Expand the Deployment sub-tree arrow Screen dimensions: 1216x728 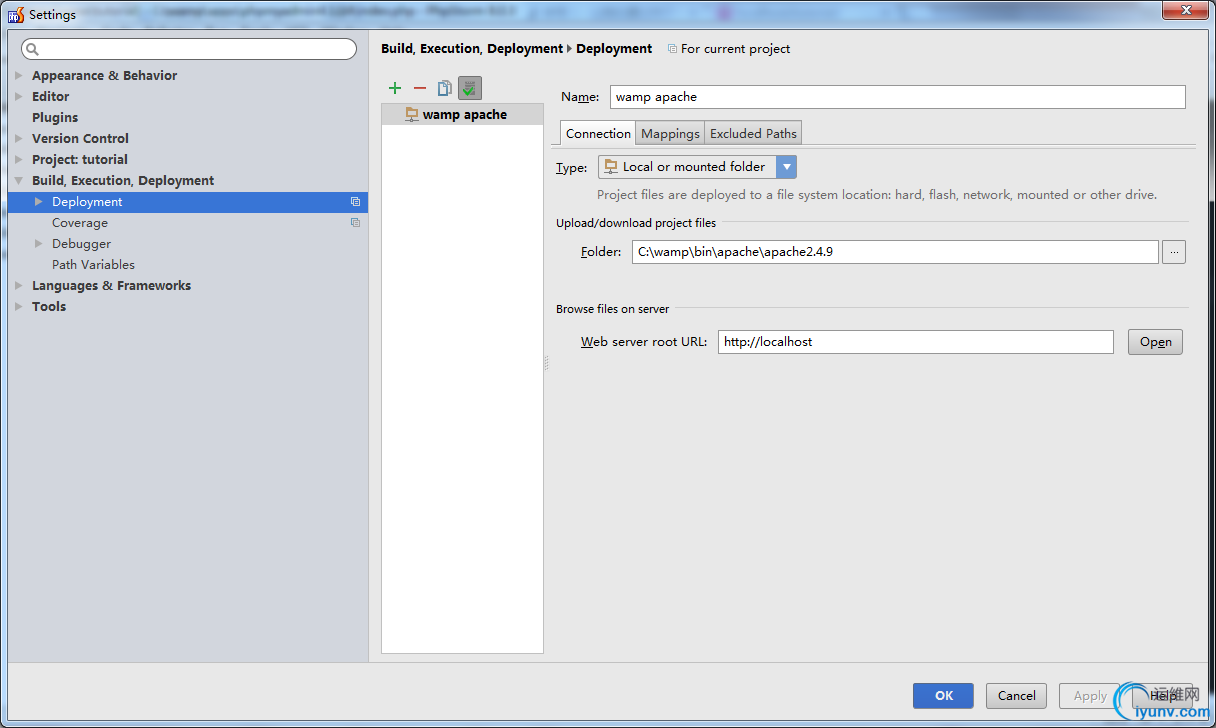(39, 202)
